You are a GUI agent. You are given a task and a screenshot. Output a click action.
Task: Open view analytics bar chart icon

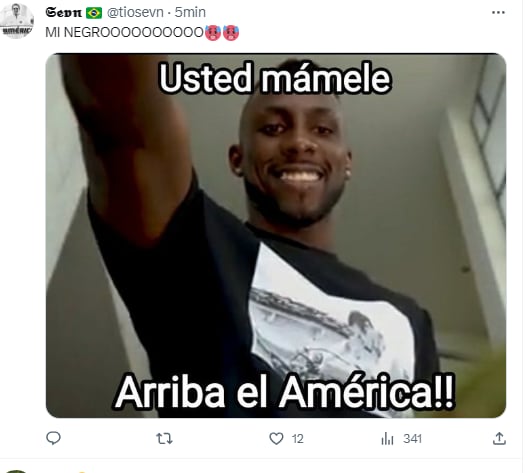click(x=387, y=439)
